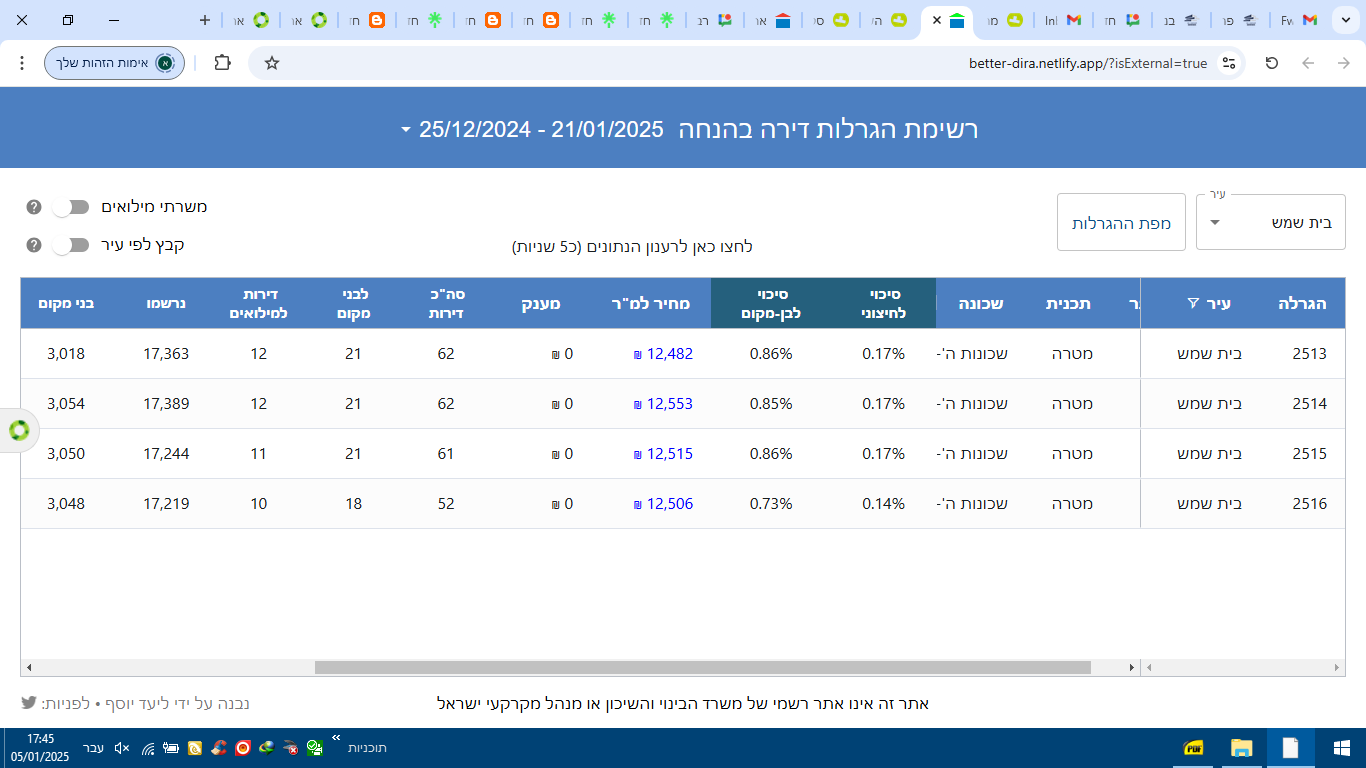Click the מפת ההגרלות button
1366x768 pixels.
(x=1121, y=223)
